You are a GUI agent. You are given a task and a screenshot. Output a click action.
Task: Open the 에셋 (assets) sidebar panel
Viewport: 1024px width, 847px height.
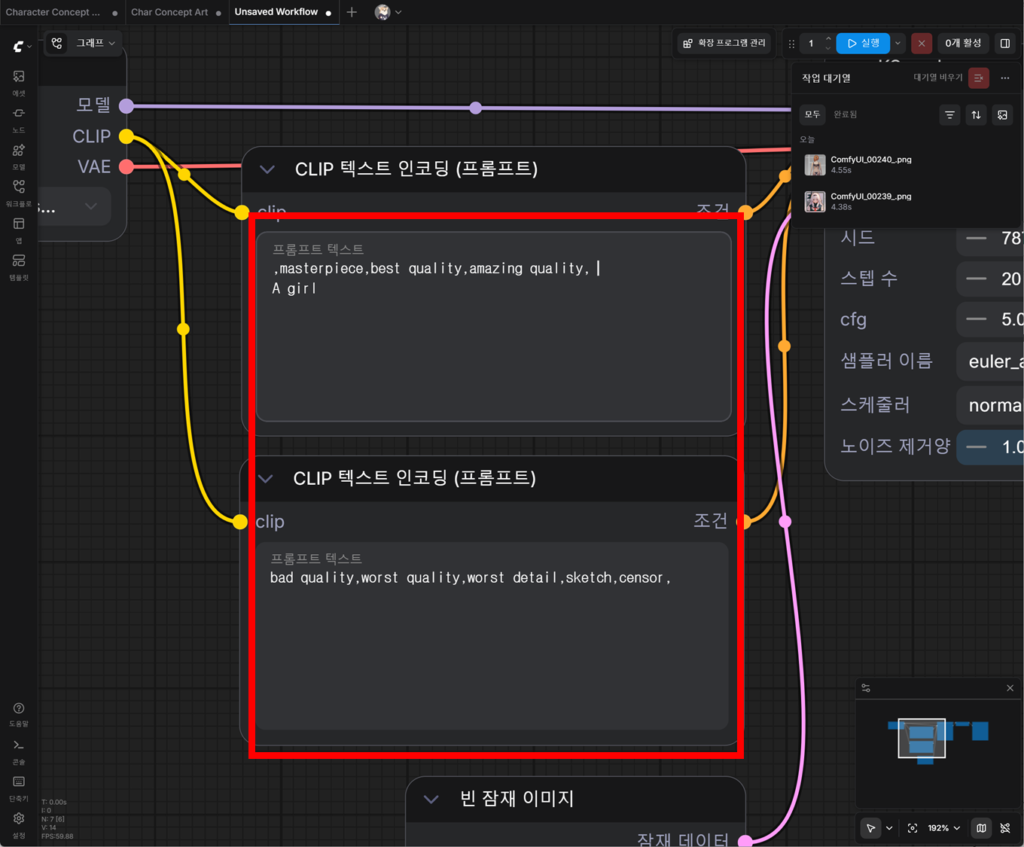pyautogui.click(x=19, y=82)
